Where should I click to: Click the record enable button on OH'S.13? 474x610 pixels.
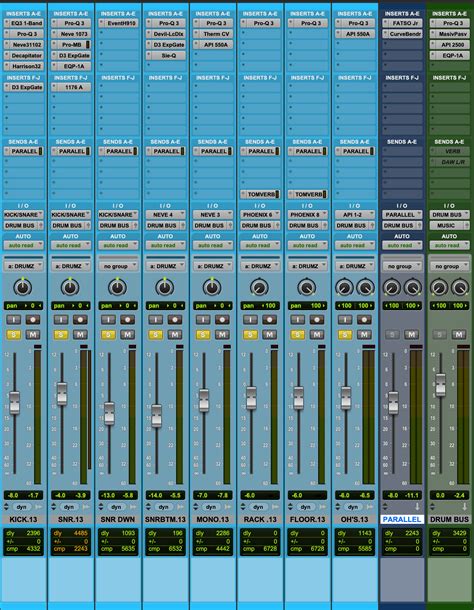[364, 320]
